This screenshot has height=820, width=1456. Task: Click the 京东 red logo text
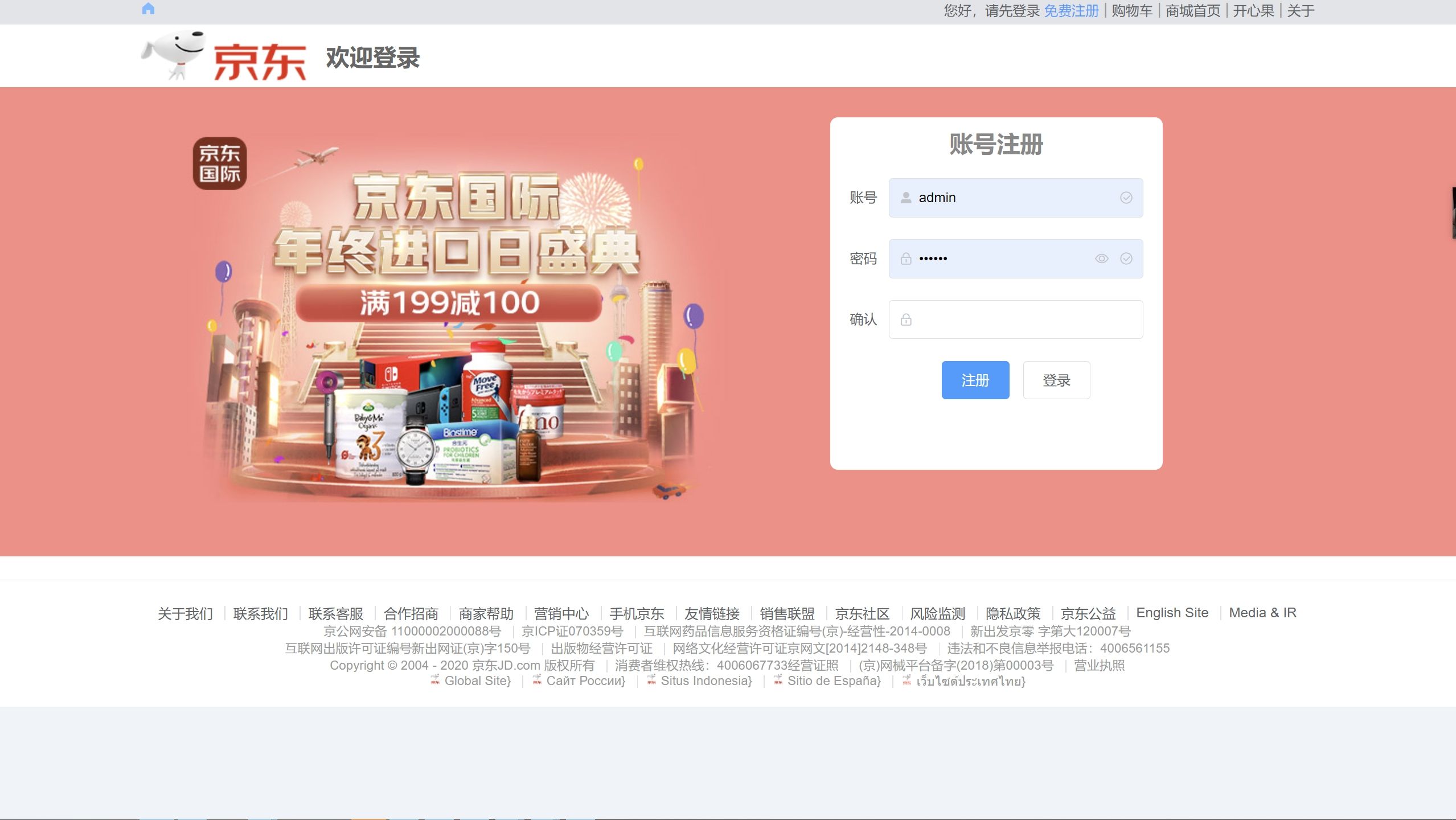pos(260,61)
